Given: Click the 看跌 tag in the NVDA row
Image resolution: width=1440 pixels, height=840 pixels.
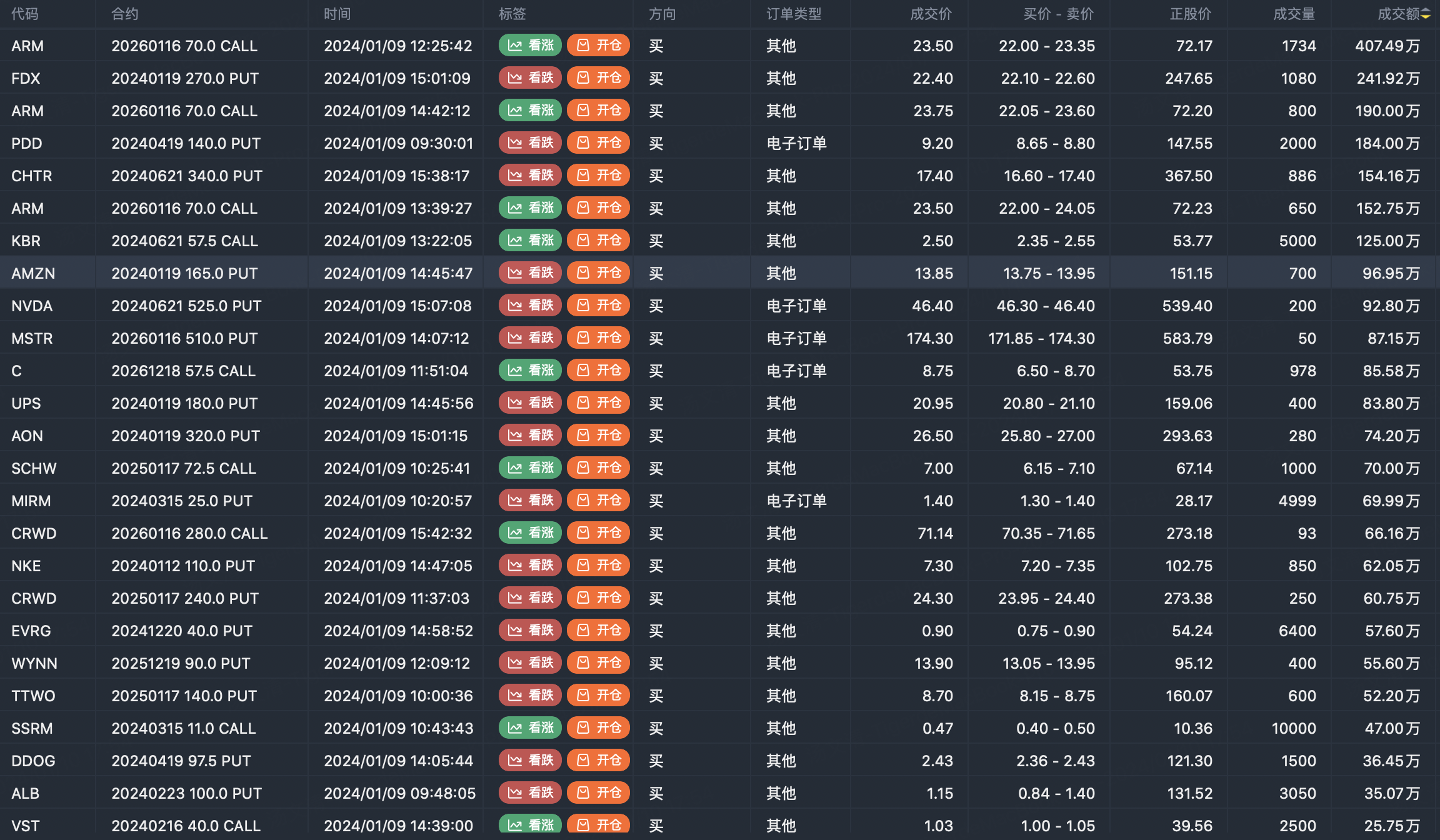Looking at the screenshot, I should pyautogui.click(x=530, y=306).
